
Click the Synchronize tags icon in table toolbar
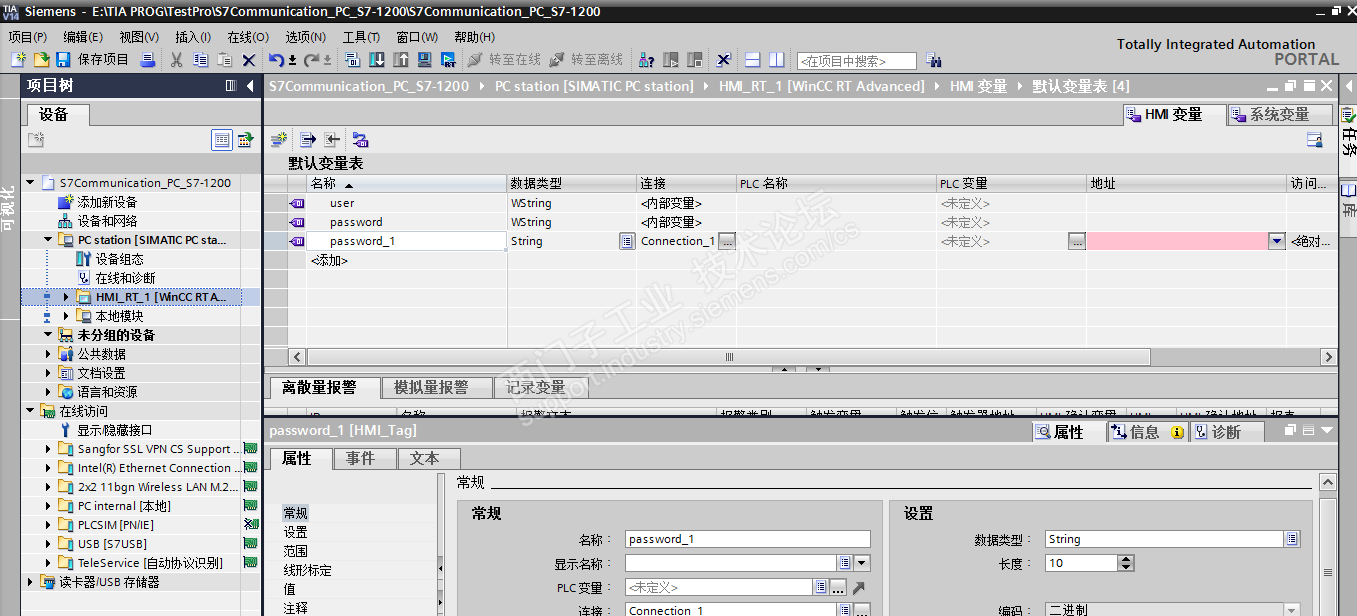(361, 140)
